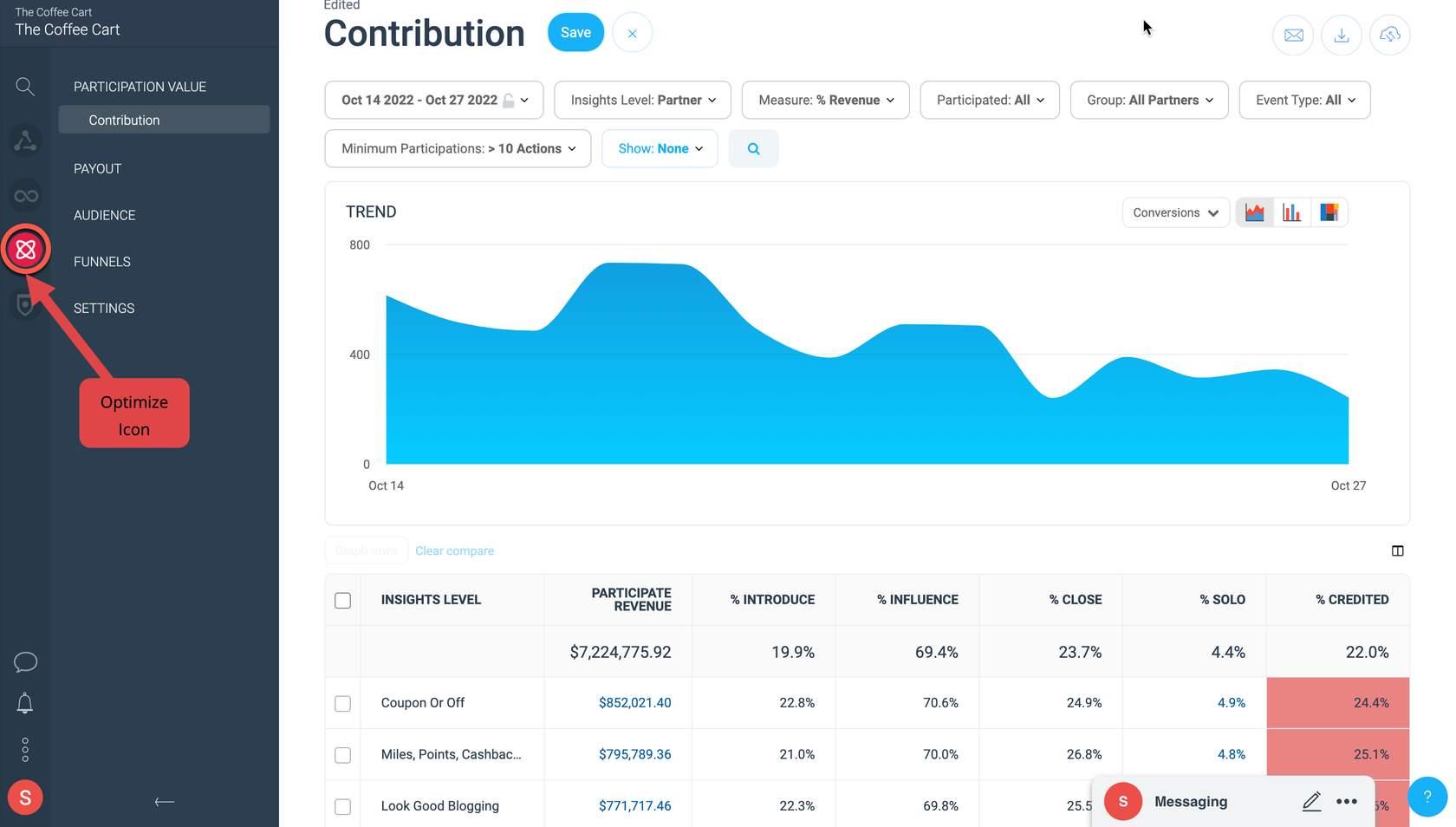Open the Measure: % Revenue dropdown
1456x827 pixels.
coord(826,101)
